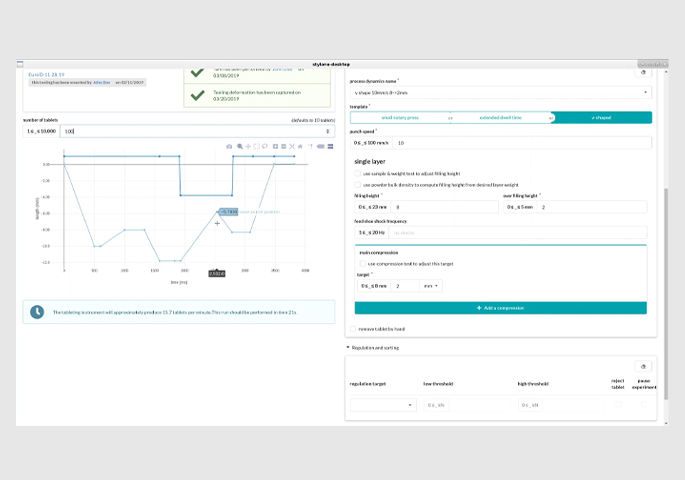Click the Zoom Out minus-square icon
Viewport: 685px width, 480px height.
tap(284, 146)
